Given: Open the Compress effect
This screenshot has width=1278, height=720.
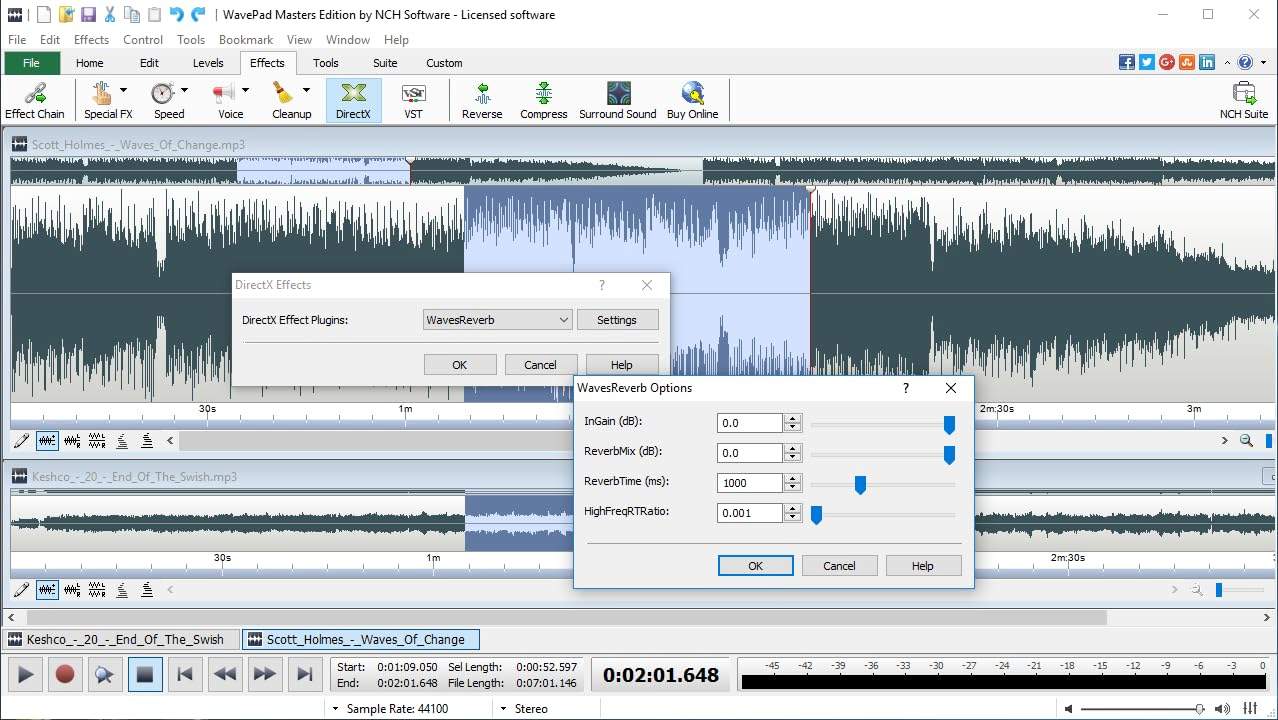Looking at the screenshot, I should pyautogui.click(x=543, y=100).
